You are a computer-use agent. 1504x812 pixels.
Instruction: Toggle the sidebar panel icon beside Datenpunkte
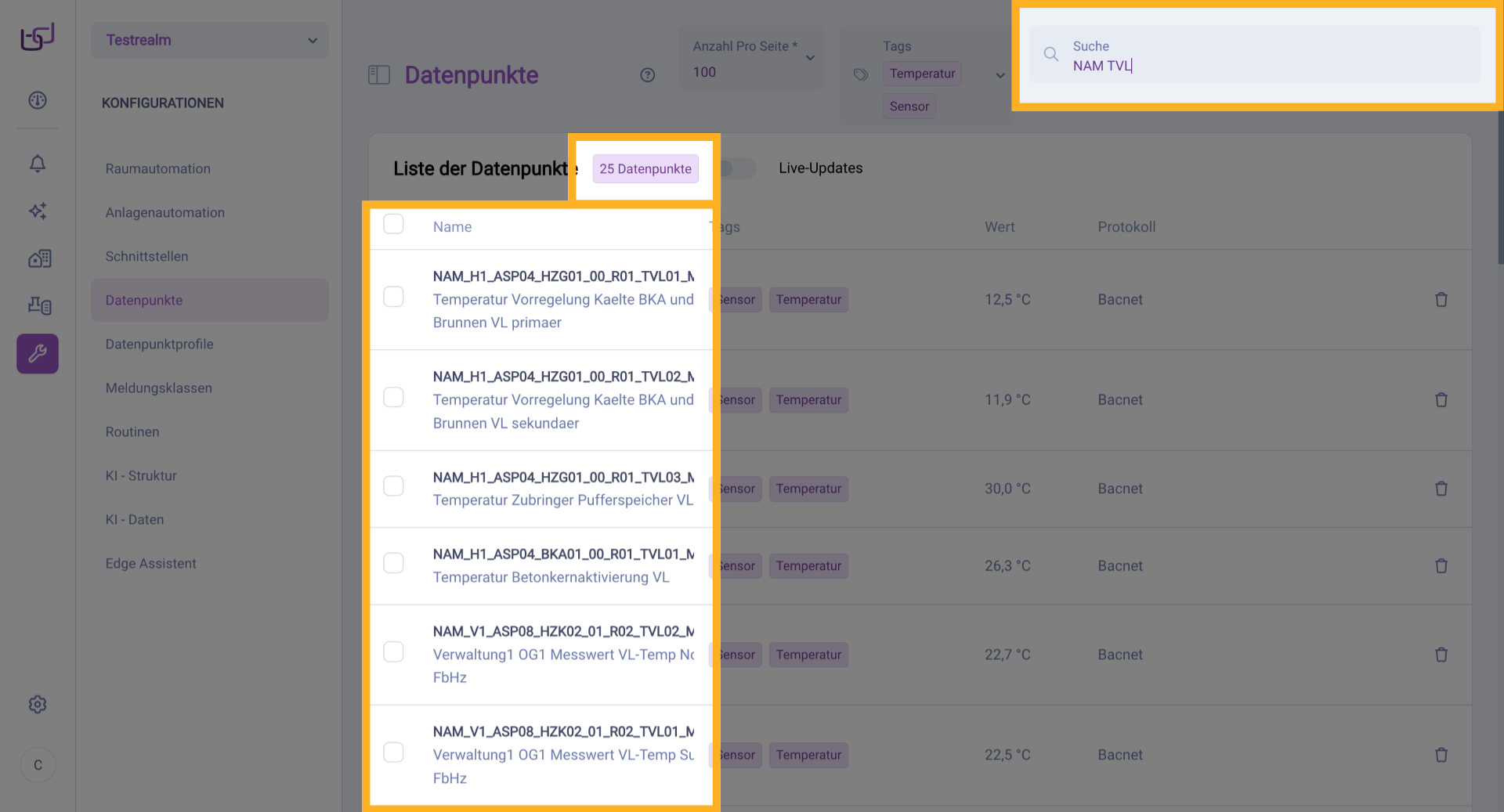379,75
